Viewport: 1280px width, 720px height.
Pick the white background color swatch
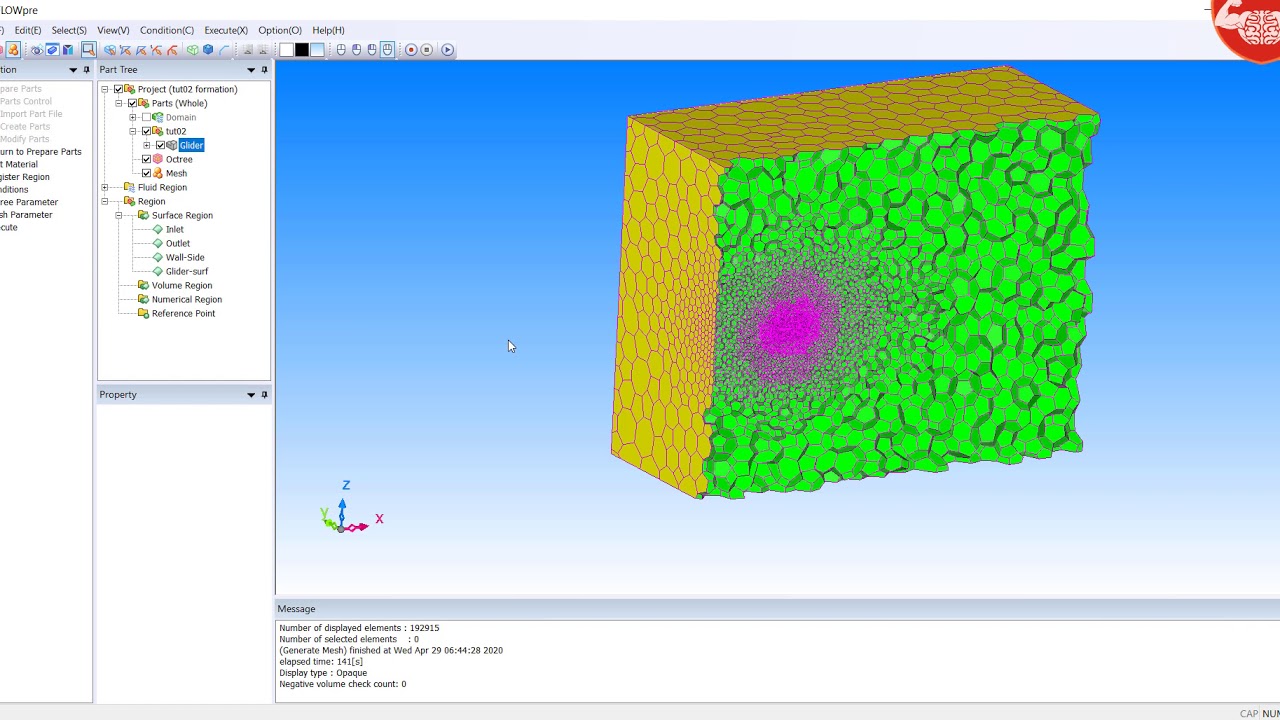[x=286, y=50]
